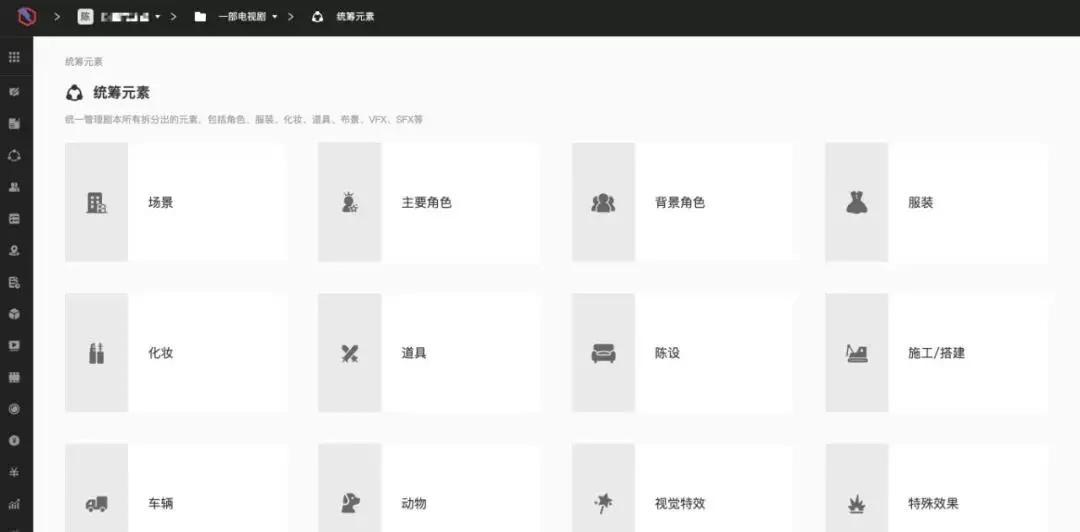
Task: Open the video play sidebar icon
Action: pyautogui.click(x=14, y=345)
